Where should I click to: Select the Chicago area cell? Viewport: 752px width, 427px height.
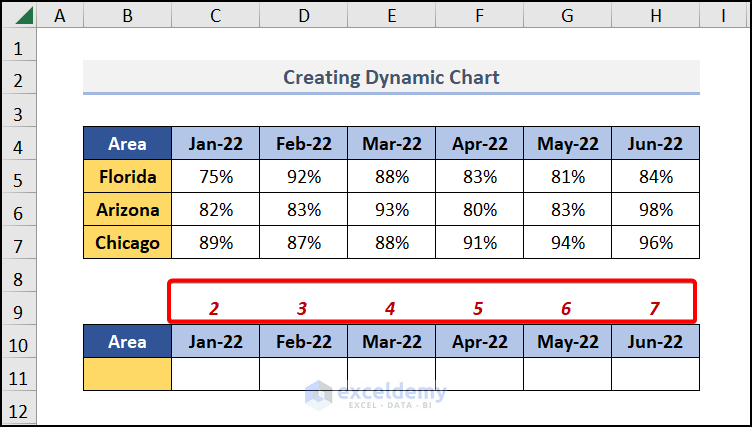[127, 242]
